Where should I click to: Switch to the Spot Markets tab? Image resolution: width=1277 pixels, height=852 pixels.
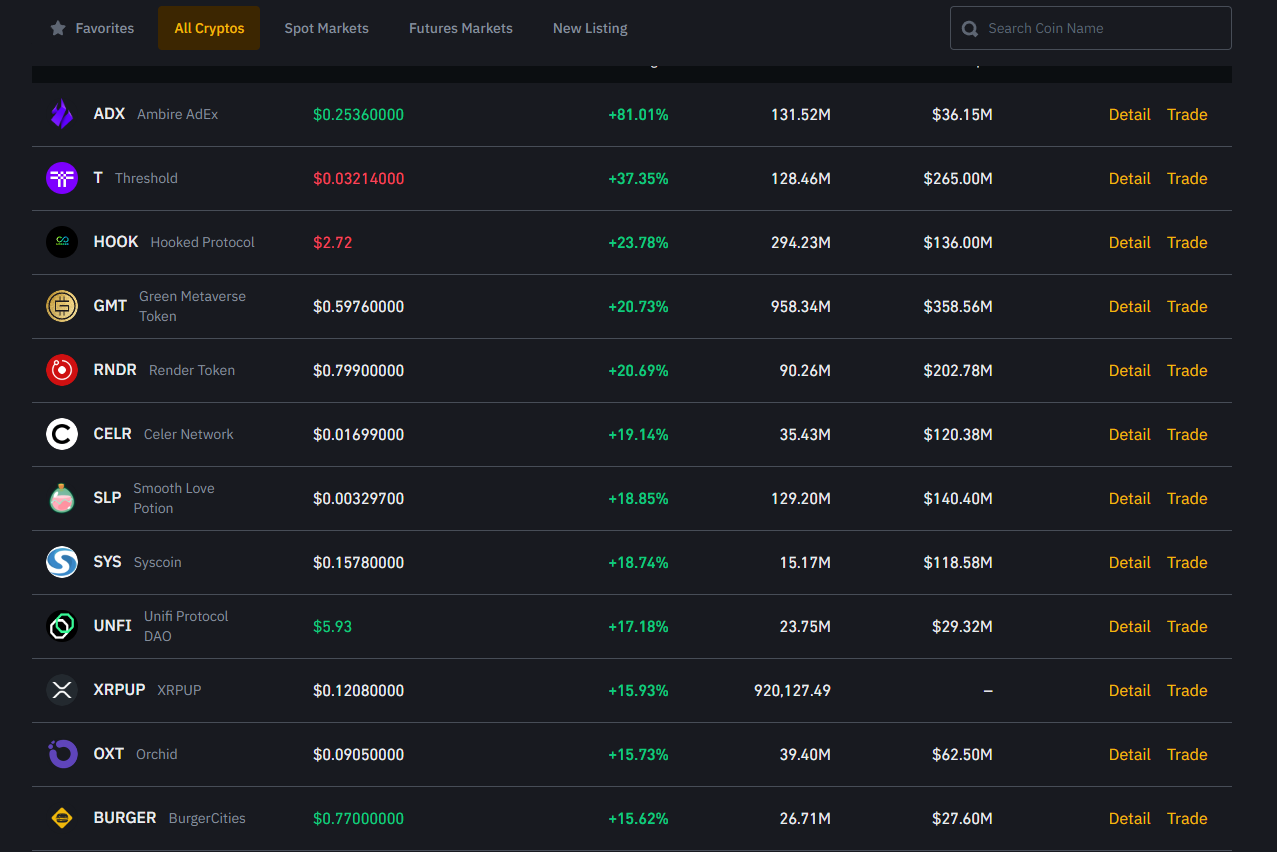326,28
